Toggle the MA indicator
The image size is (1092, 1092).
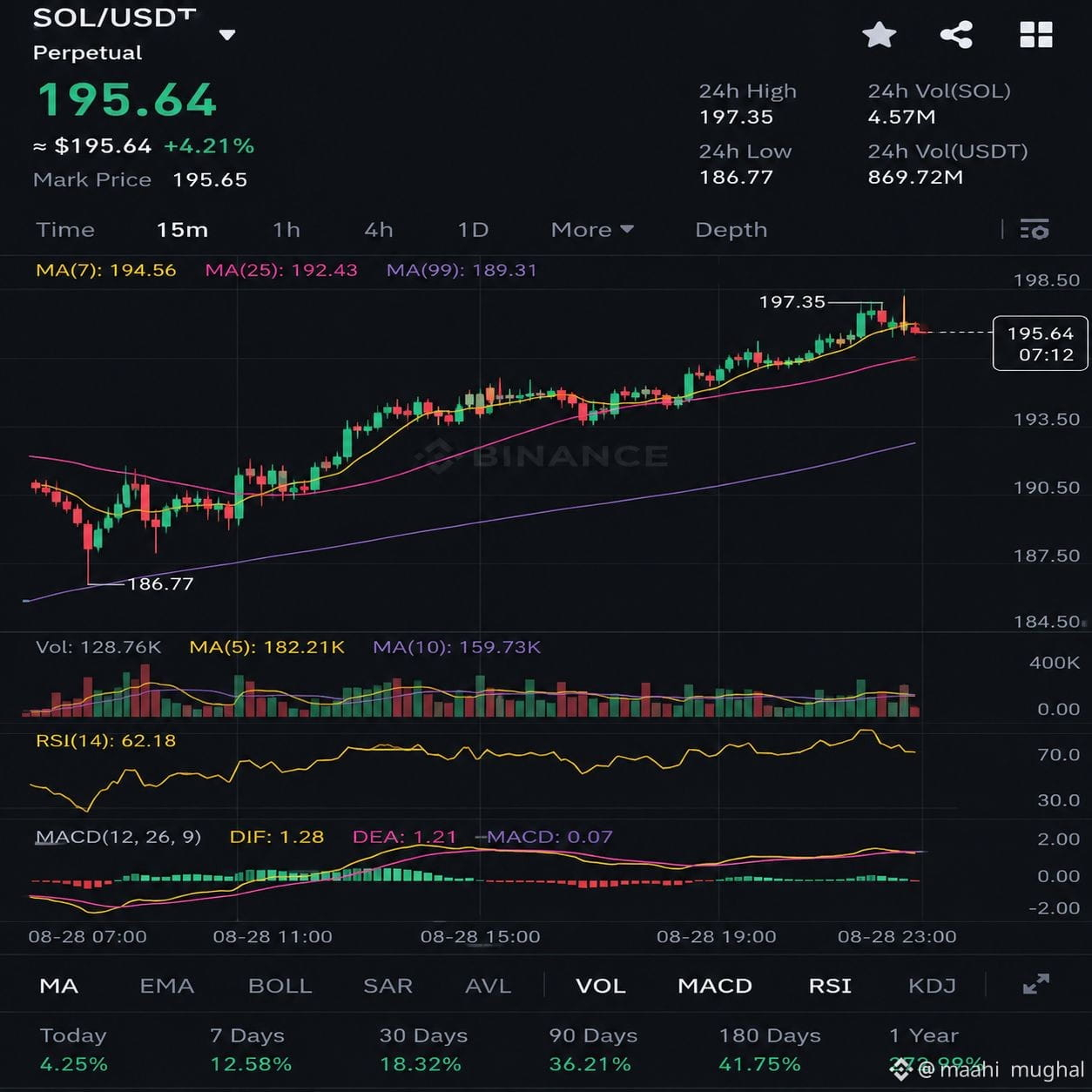59,986
